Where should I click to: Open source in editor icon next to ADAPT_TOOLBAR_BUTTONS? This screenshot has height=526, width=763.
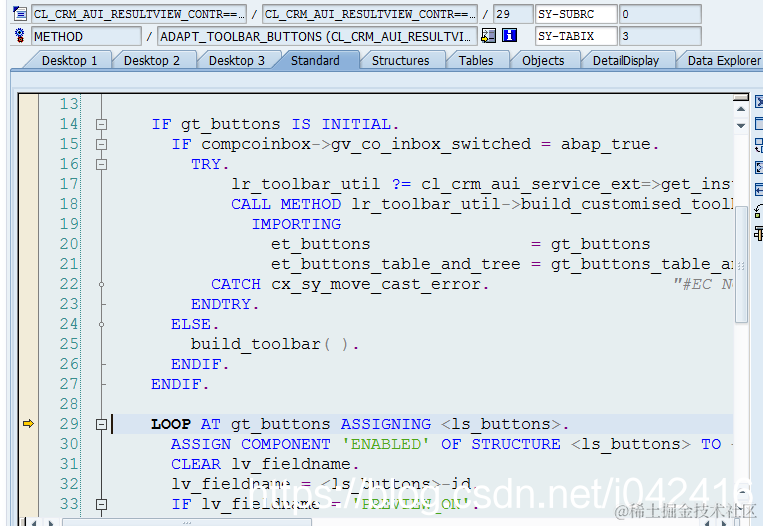pyautogui.click(x=488, y=36)
